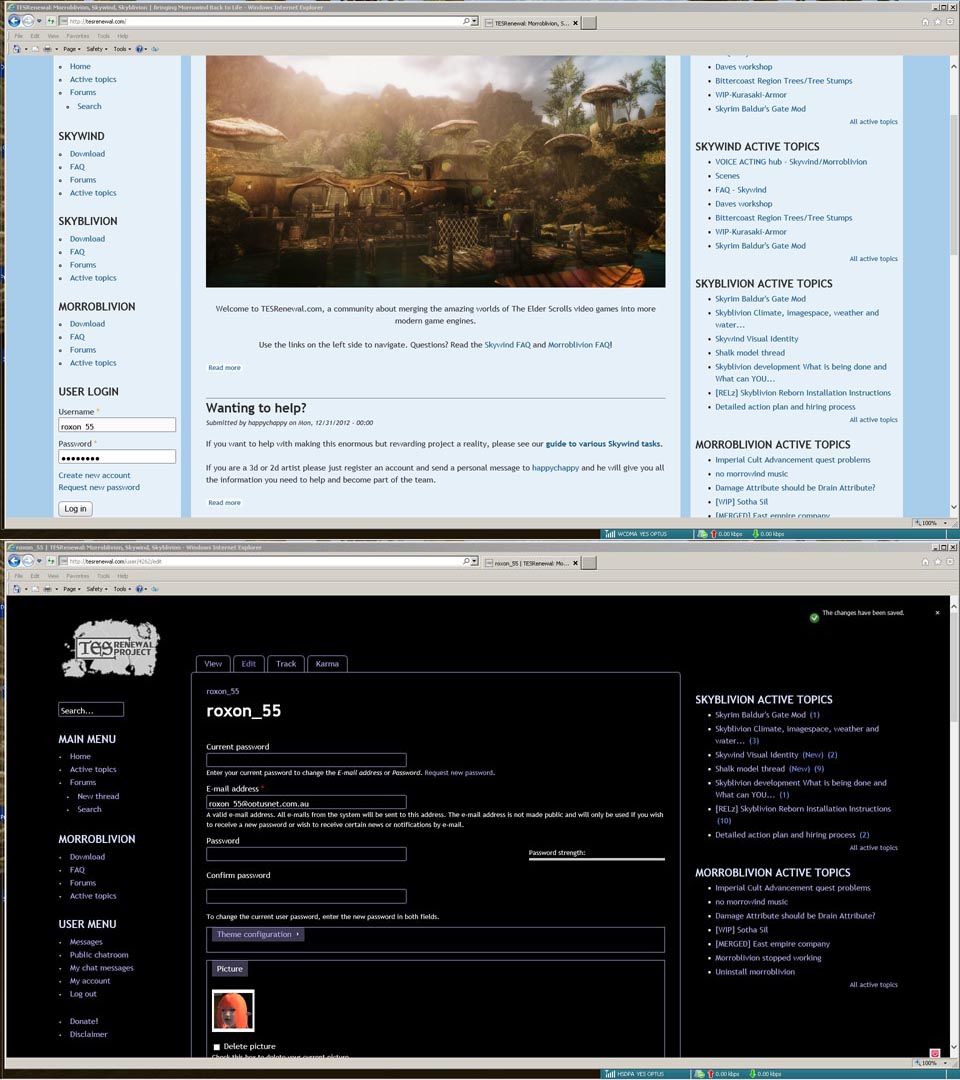Click the WCDMA signal strength icon in top status bar
Screen dimensions: 960x1080
610,534
